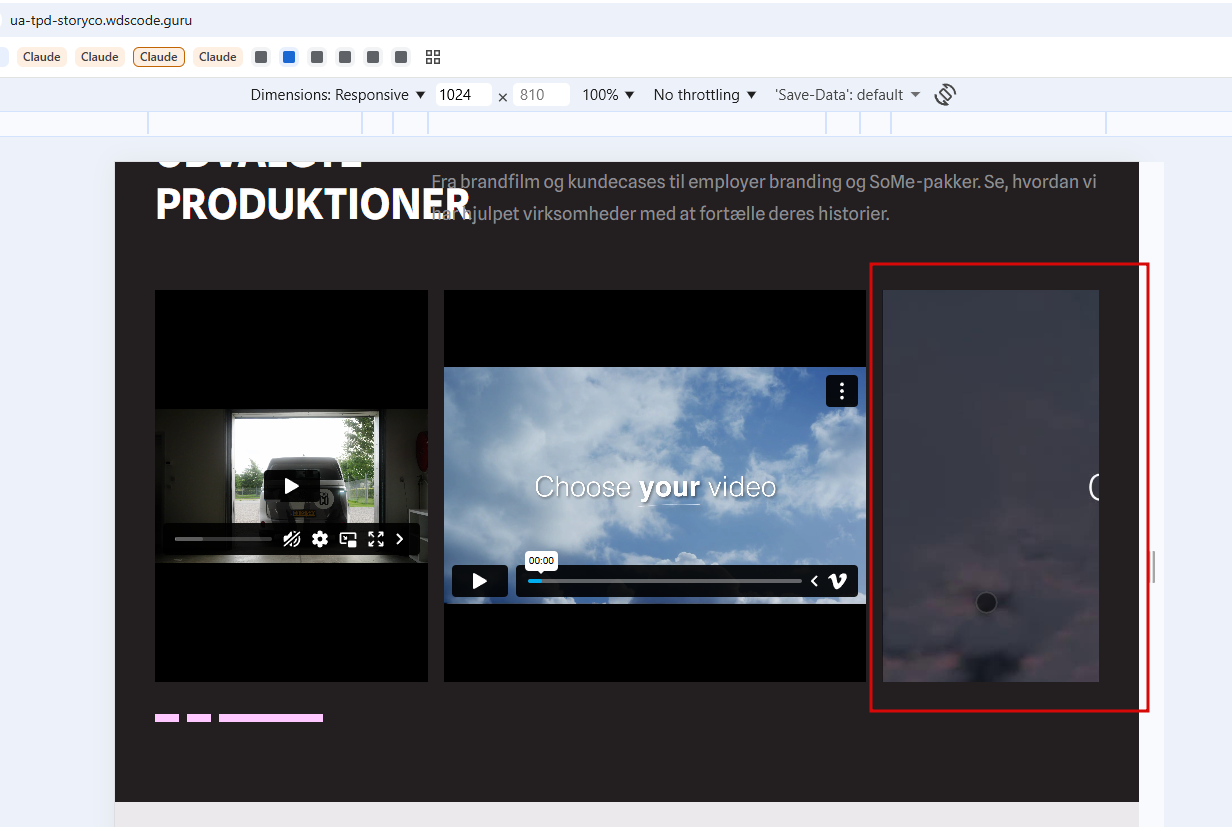The image size is (1232, 827).
Task: Enable picture-in-picture on first video
Action: 348,539
